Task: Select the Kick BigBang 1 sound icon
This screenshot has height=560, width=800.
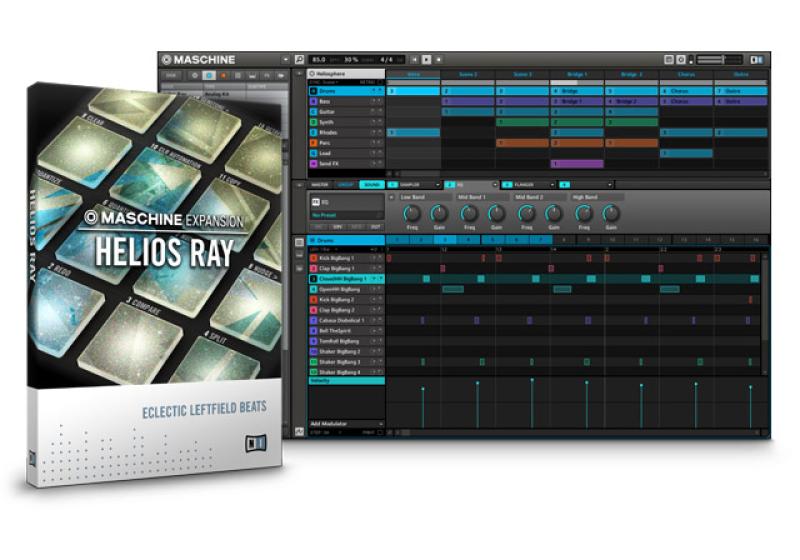Action: [x=314, y=259]
